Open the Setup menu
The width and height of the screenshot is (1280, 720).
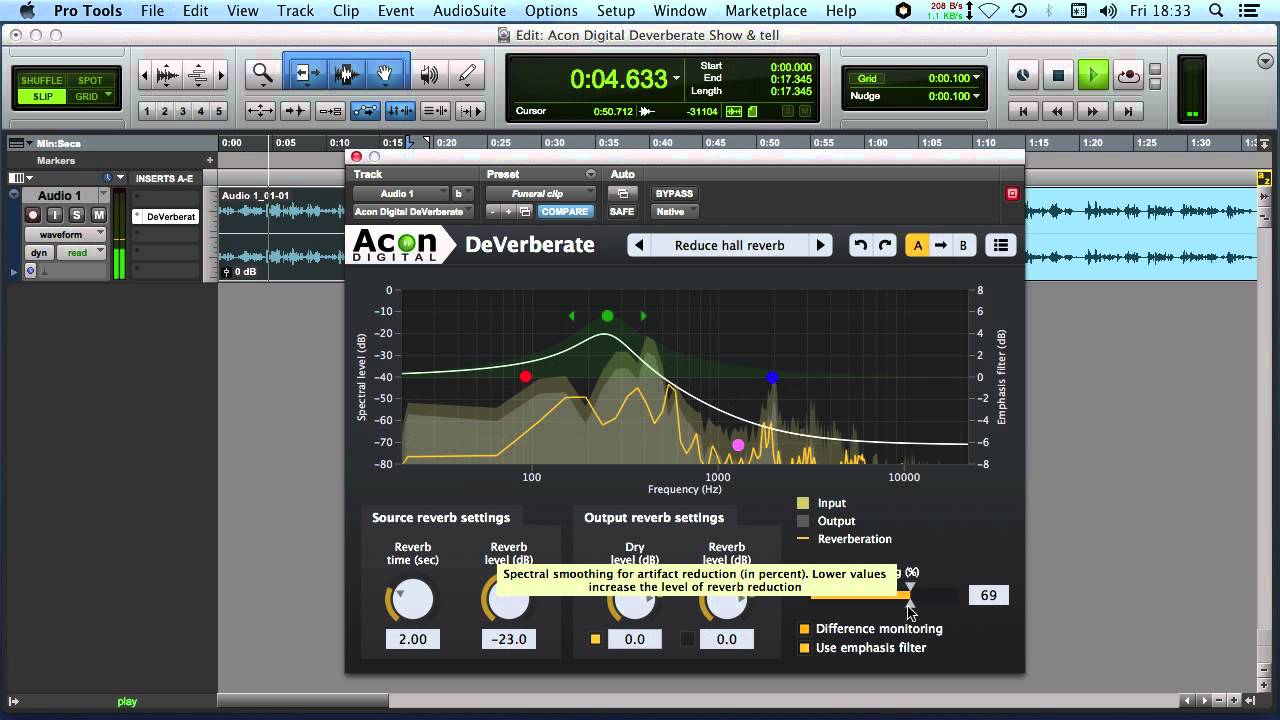616,11
